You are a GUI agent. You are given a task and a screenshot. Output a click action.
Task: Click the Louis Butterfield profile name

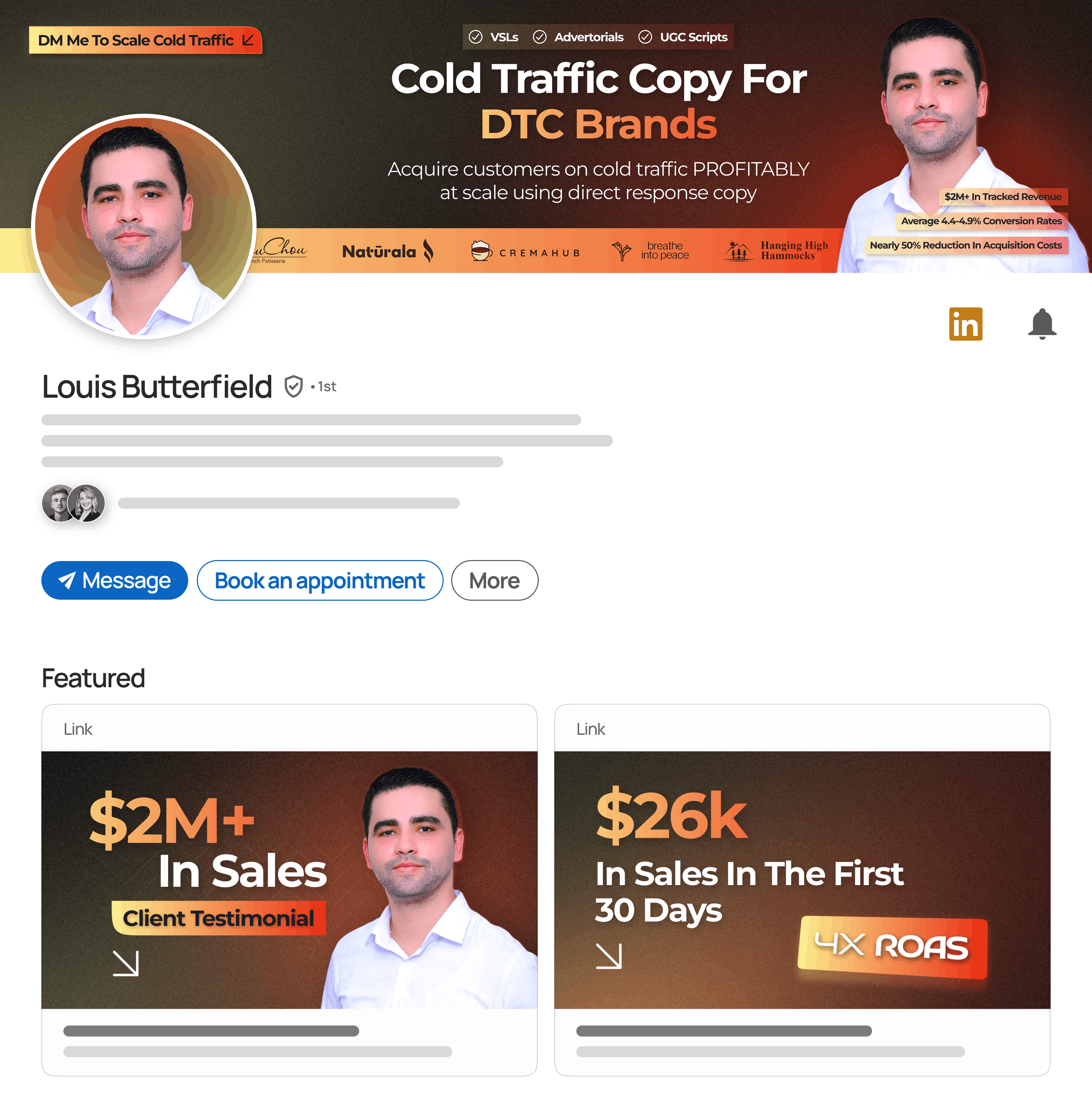pyautogui.click(x=157, y=387)
